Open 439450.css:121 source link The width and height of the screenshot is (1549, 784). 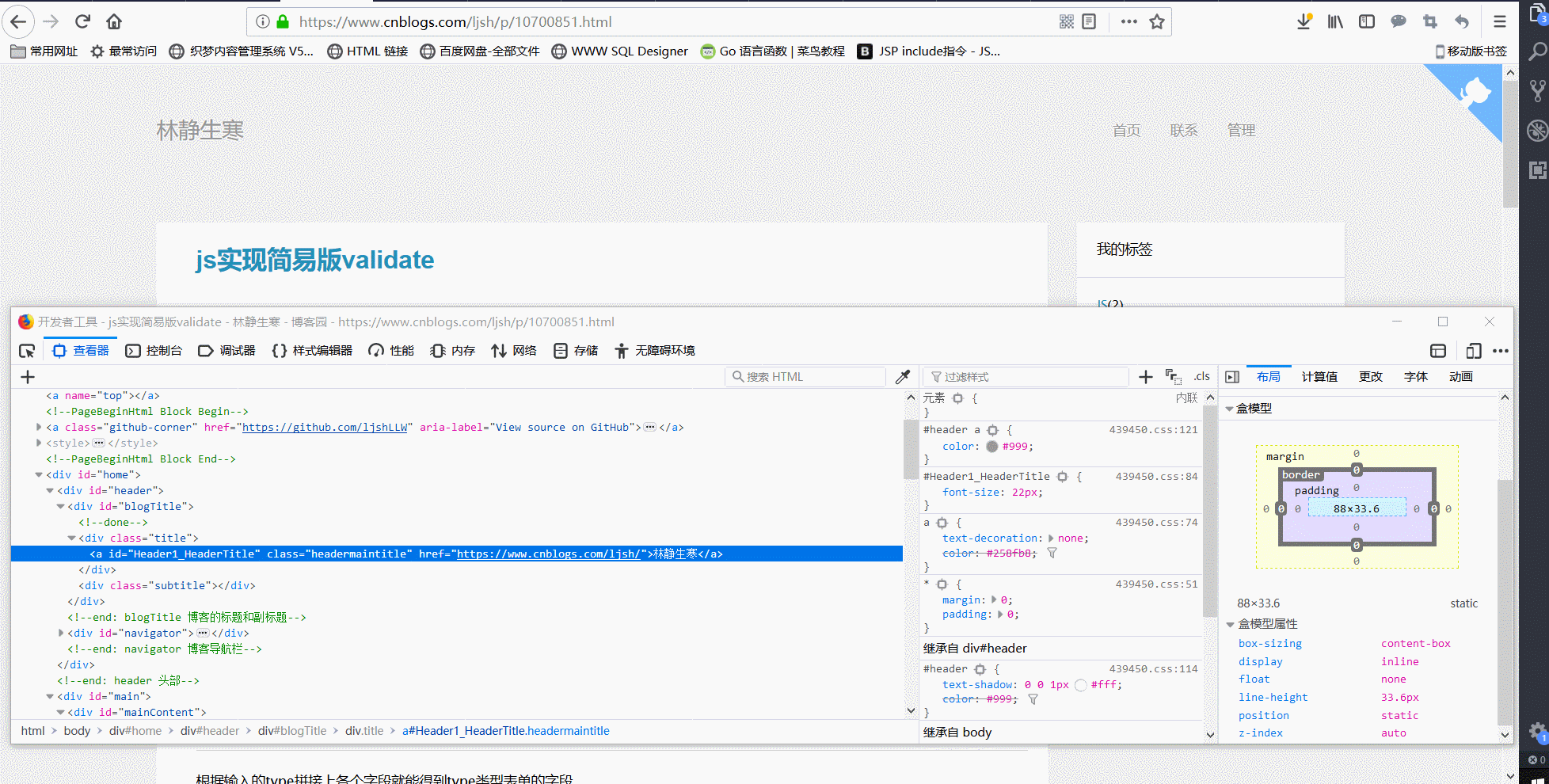[1153, 430]
